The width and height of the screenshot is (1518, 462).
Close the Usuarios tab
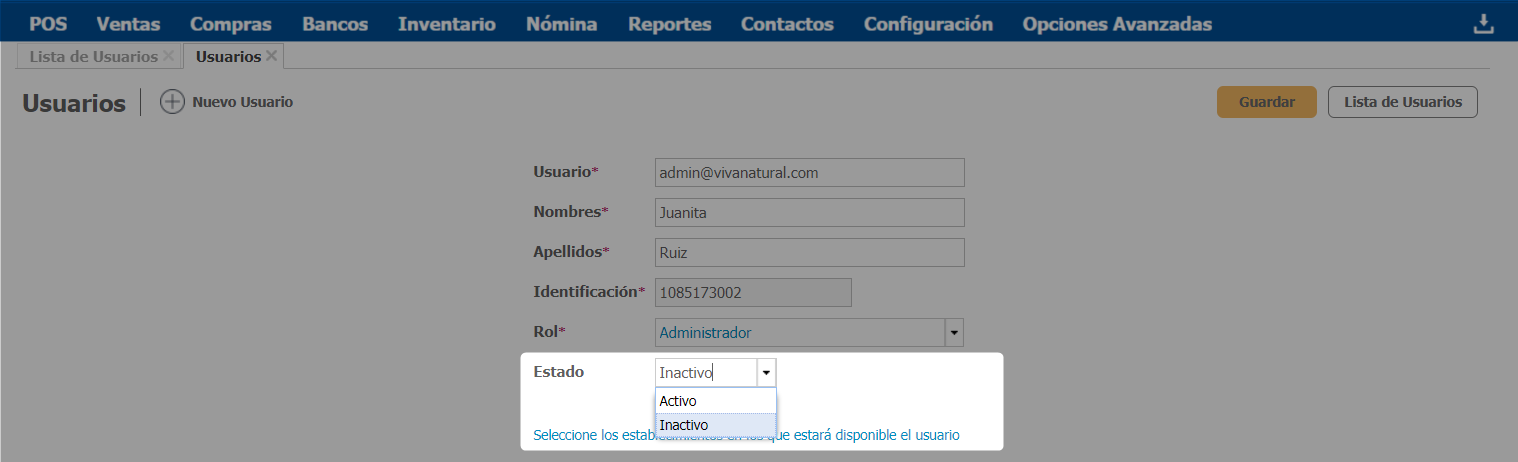pyautogui.click(x=271, y=56)
